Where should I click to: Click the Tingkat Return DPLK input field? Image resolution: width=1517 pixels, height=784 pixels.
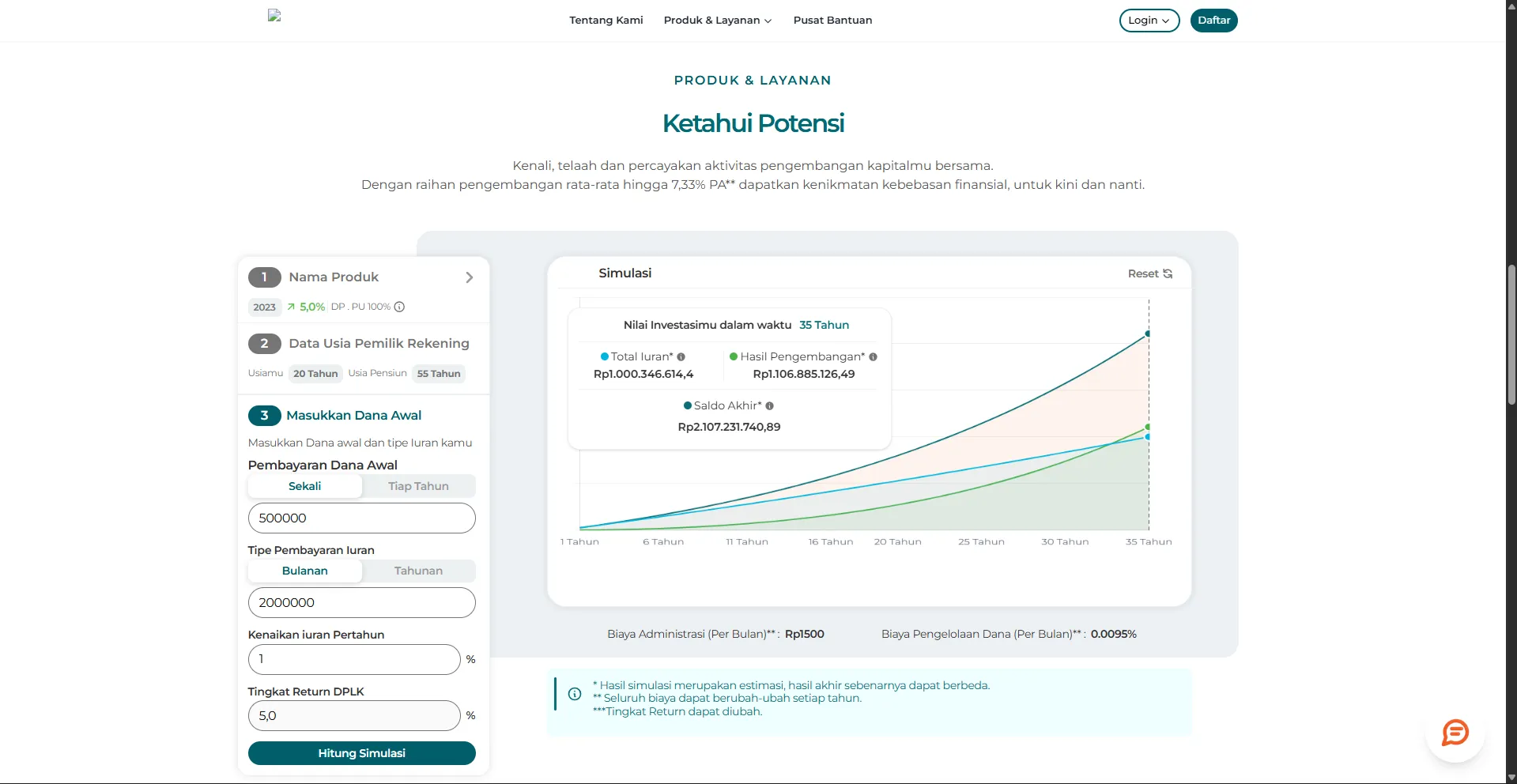[x=354, y=715]
